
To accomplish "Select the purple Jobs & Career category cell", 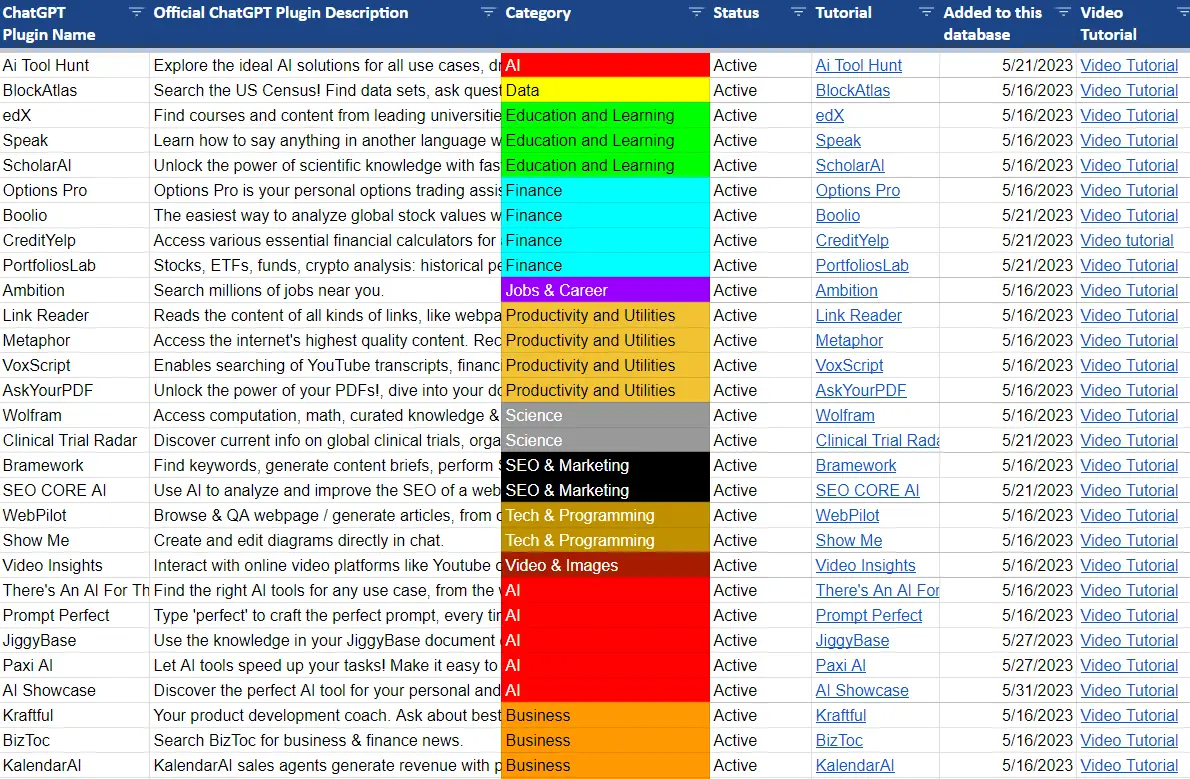I will (x=605, y=290).
